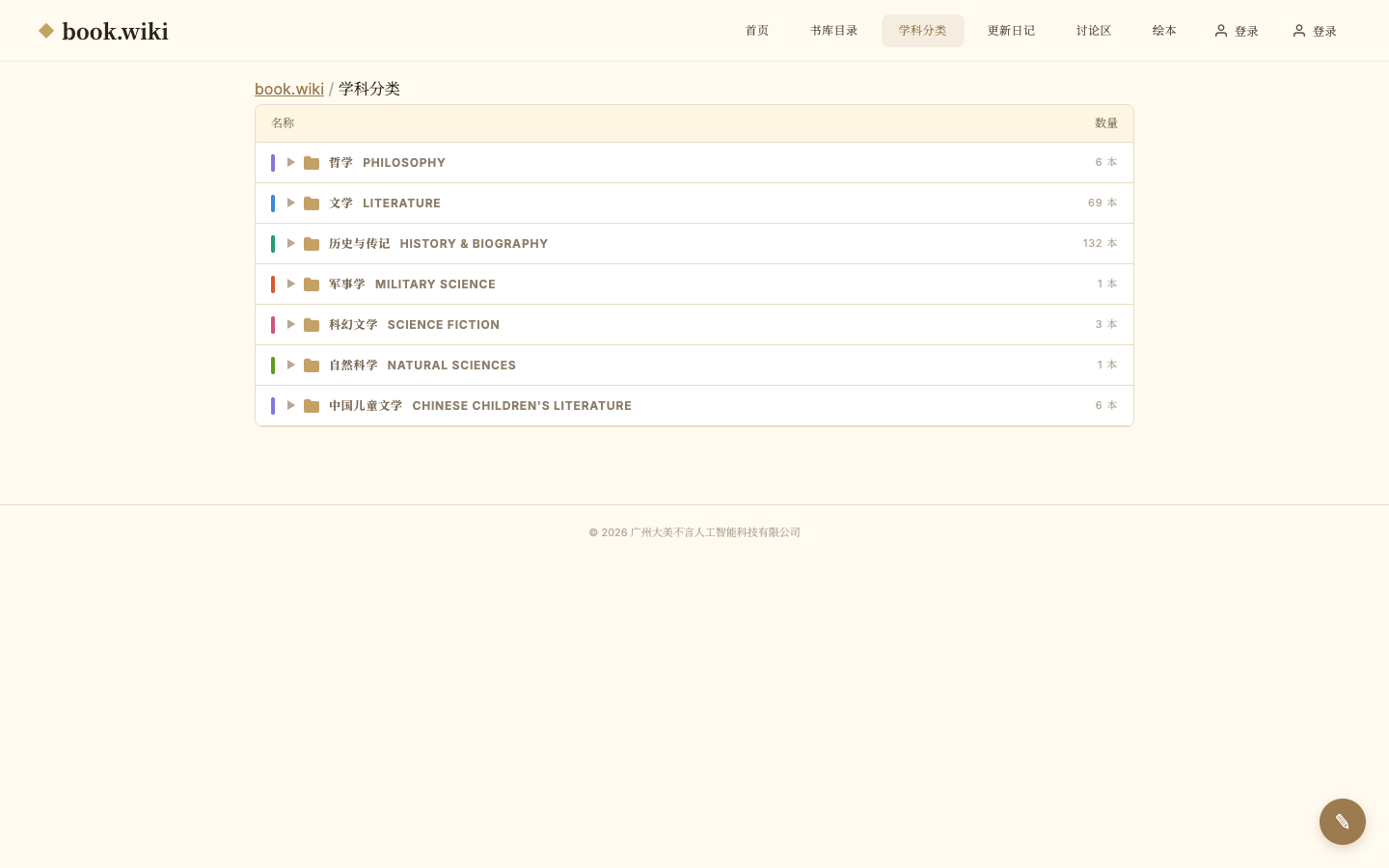Expand the History & Biography category arrow

290,243
